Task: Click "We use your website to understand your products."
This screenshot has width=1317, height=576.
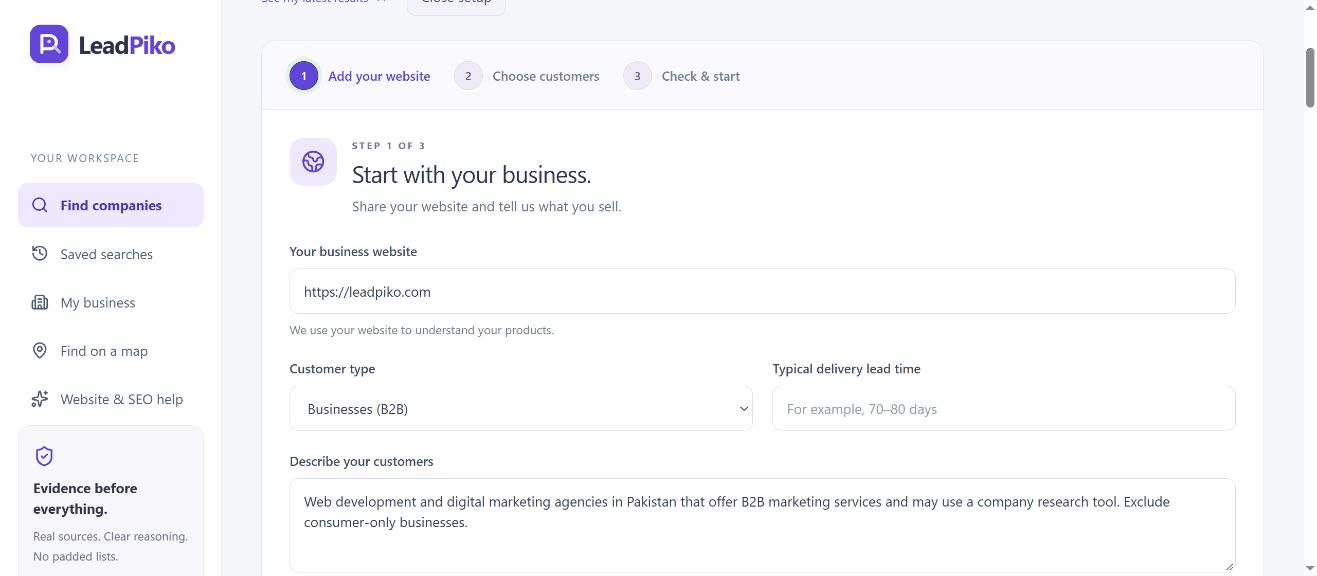Action: coord(422,330)
